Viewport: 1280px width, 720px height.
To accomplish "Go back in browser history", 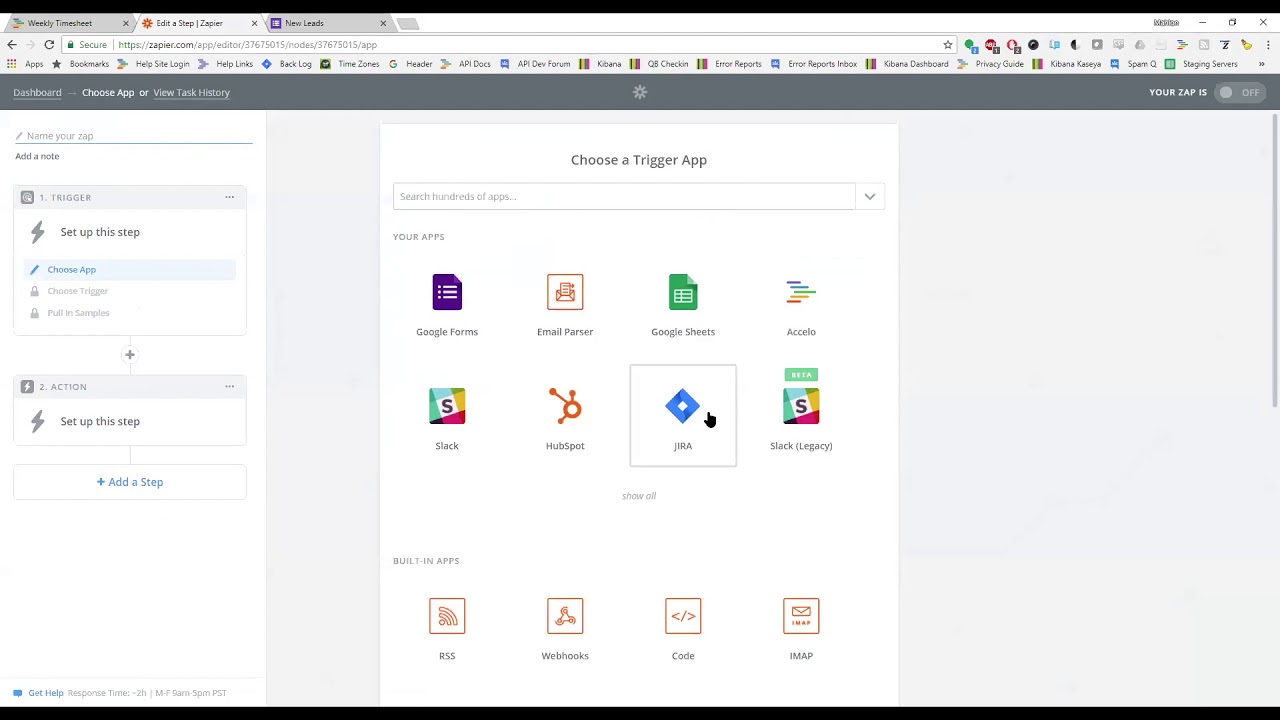I will point(12,44).
